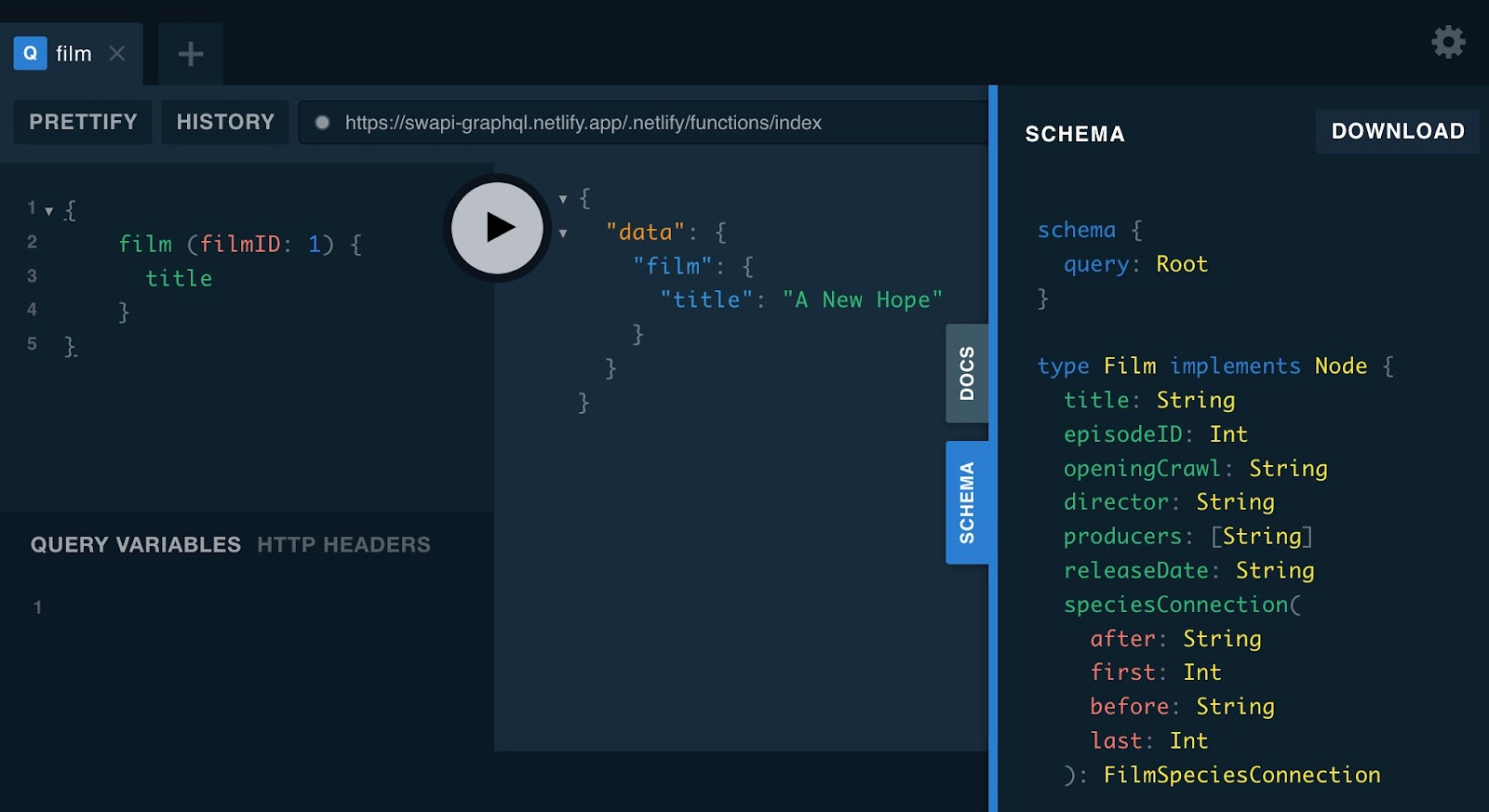The image size is (1489, 812).
Task: Click FilmSpeciesConnection return type
Action: pos(1241,775)
